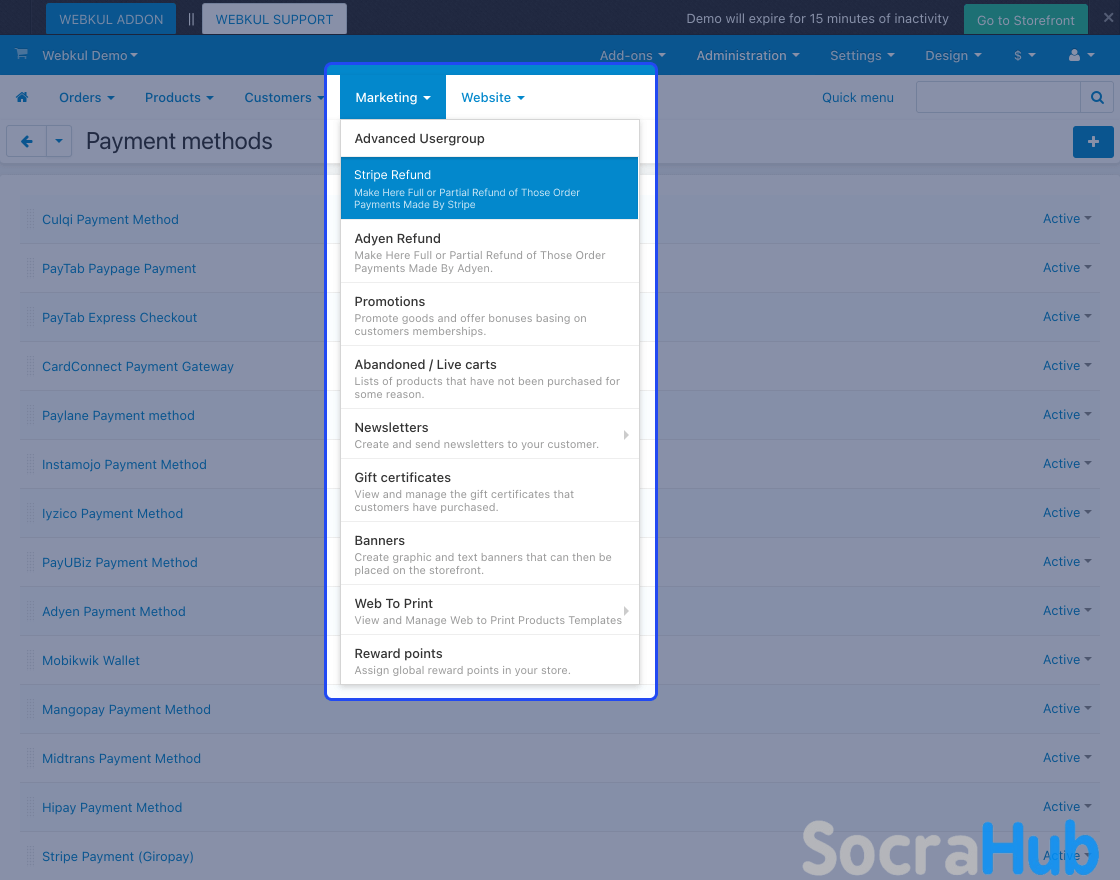Open the Design menu
Viewport: 1120px width, 880px height.
coord(954,55)
